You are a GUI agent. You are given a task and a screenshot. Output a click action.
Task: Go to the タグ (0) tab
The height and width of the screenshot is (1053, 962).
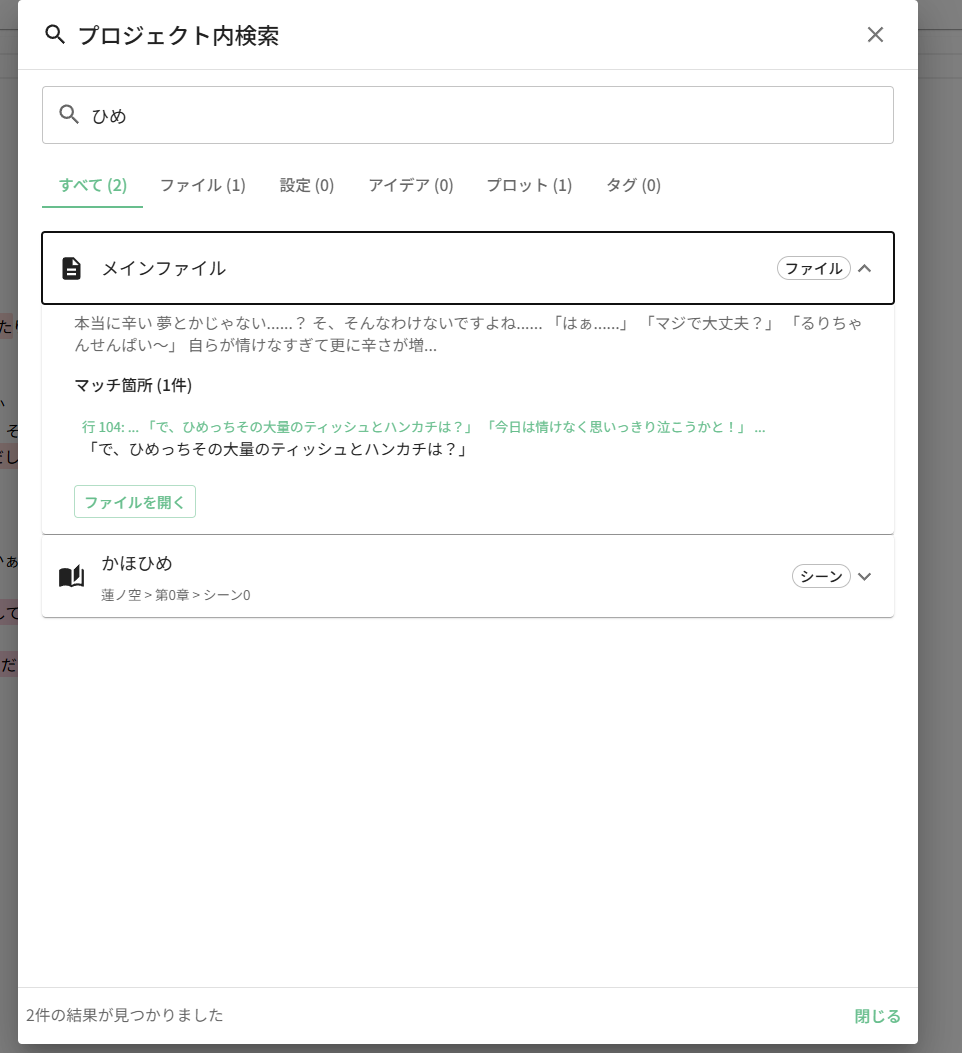tap(633, 185)
